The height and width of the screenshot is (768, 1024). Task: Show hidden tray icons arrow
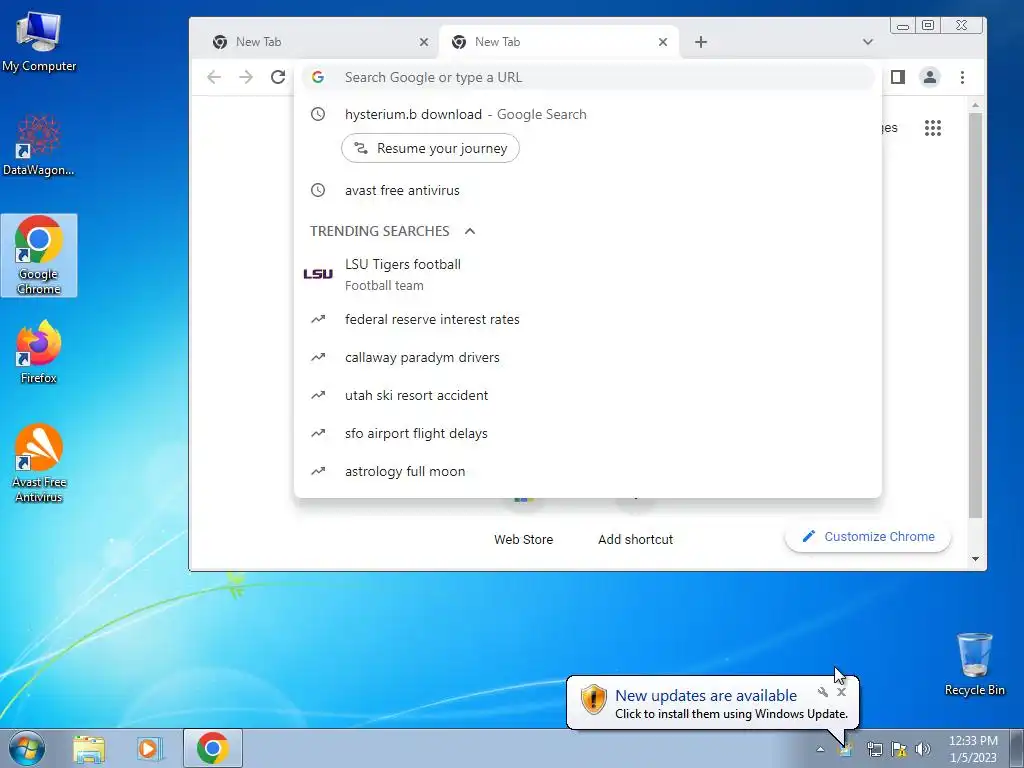pos(820,750)
